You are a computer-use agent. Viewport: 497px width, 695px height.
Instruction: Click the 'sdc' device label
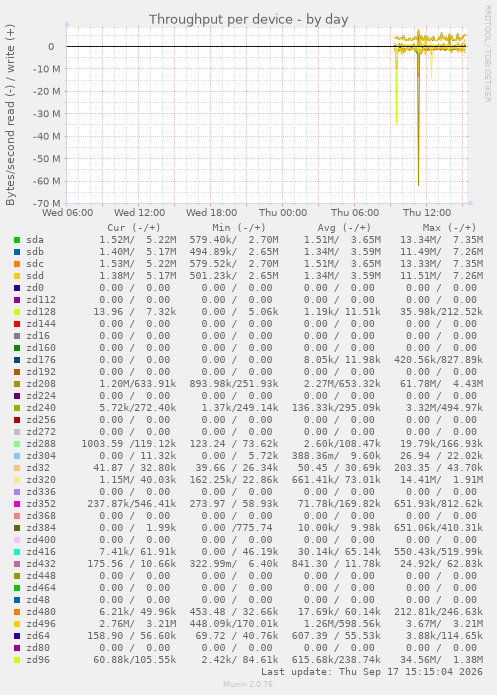click(35, 264)
